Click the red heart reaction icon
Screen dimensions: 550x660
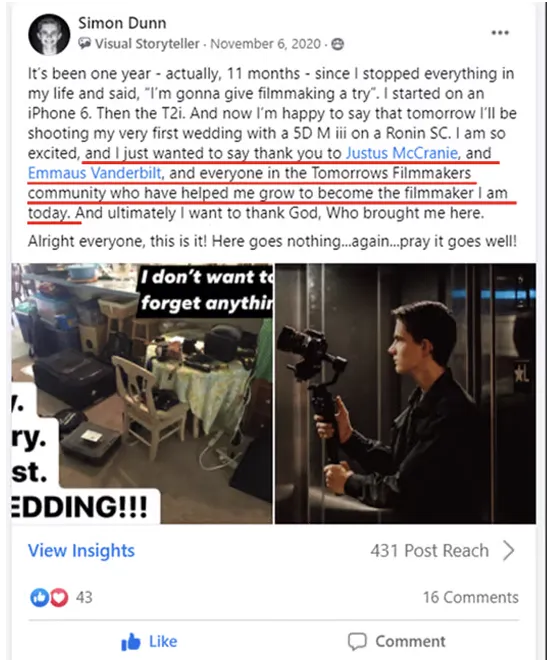59,597
